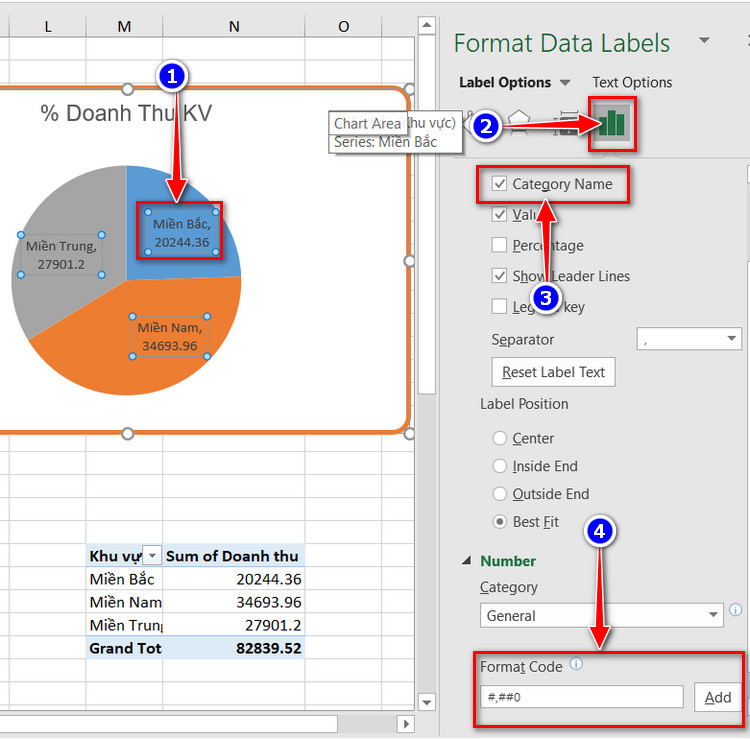Select column O header
750x739 pixels.
[x=343, y=27]
